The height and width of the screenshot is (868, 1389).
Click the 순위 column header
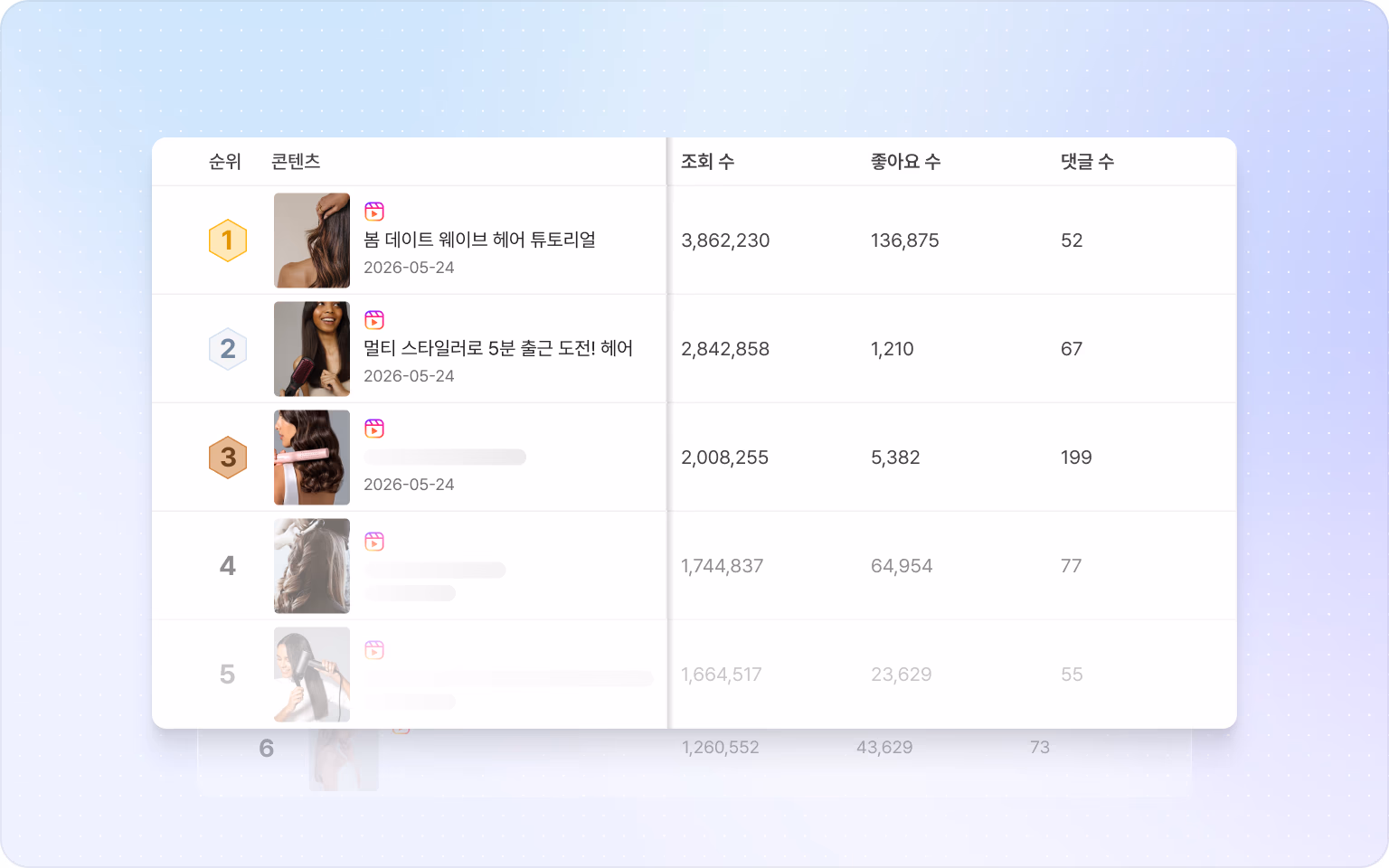225,162
